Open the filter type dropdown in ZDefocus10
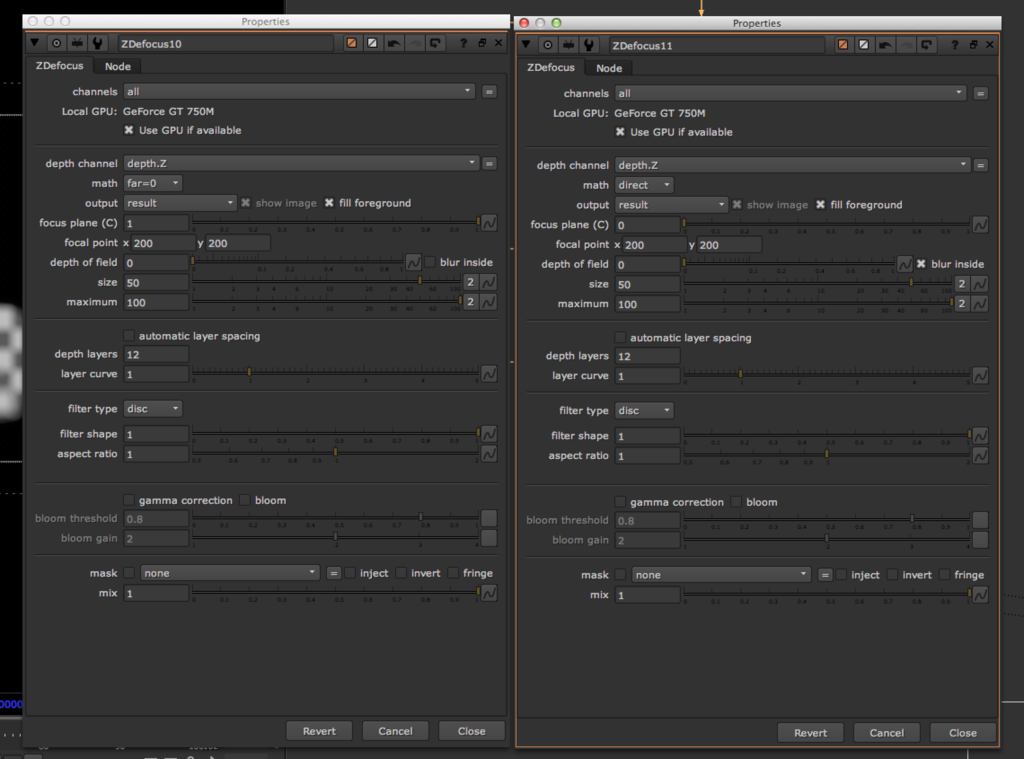The width and height of the screenshot is (1024, 759). click(152, 408)
